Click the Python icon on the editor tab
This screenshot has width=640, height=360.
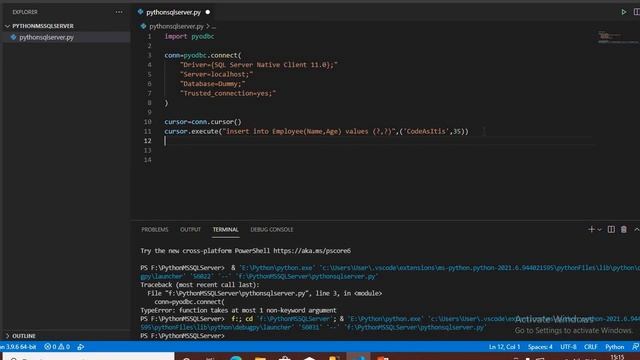pyautogui.click(x=140, y=12)
